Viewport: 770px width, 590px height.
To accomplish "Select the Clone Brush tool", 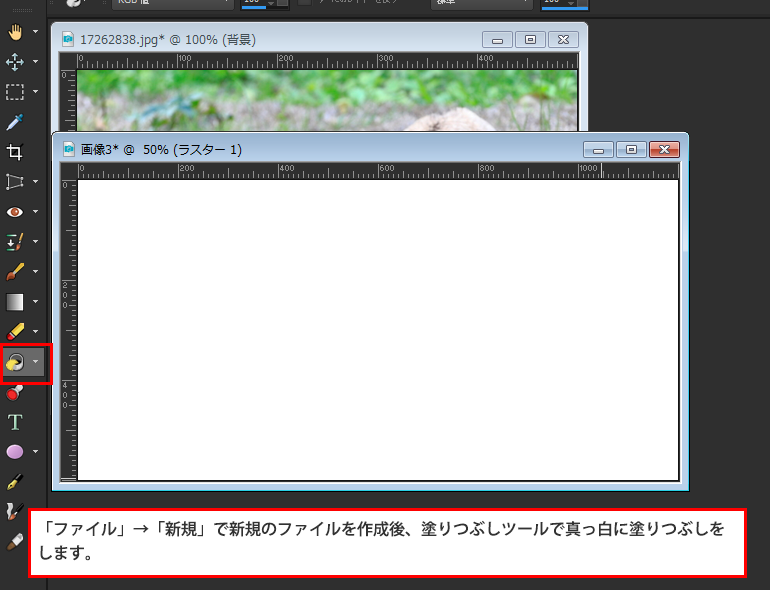I will tap(15, 242).
